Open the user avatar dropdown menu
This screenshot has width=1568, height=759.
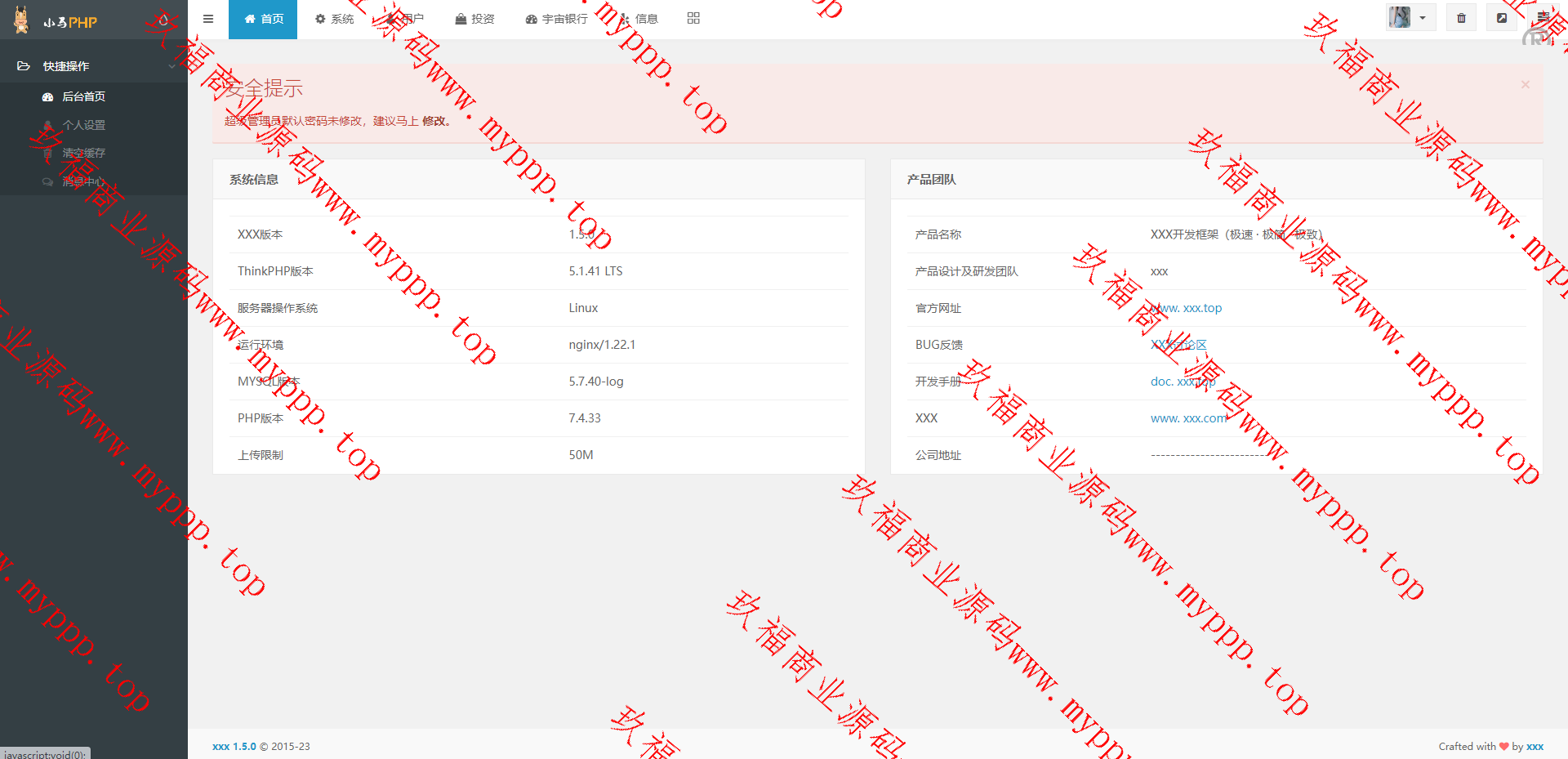coord(1410,18)
